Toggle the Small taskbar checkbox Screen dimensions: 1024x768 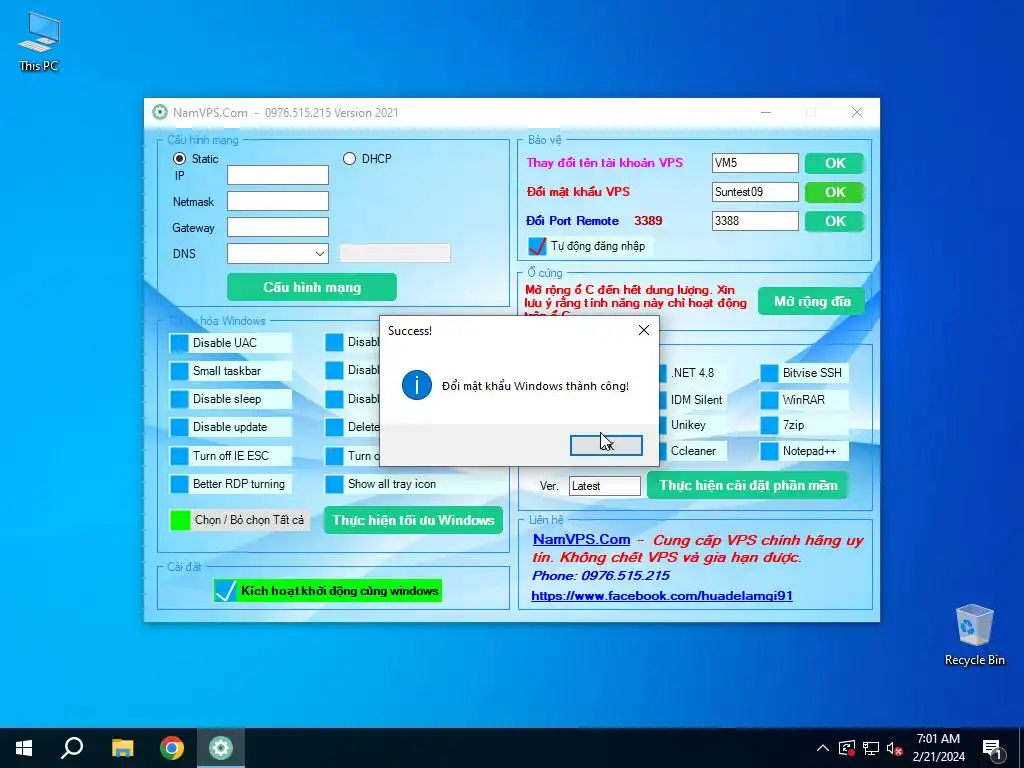coord(179,371)
